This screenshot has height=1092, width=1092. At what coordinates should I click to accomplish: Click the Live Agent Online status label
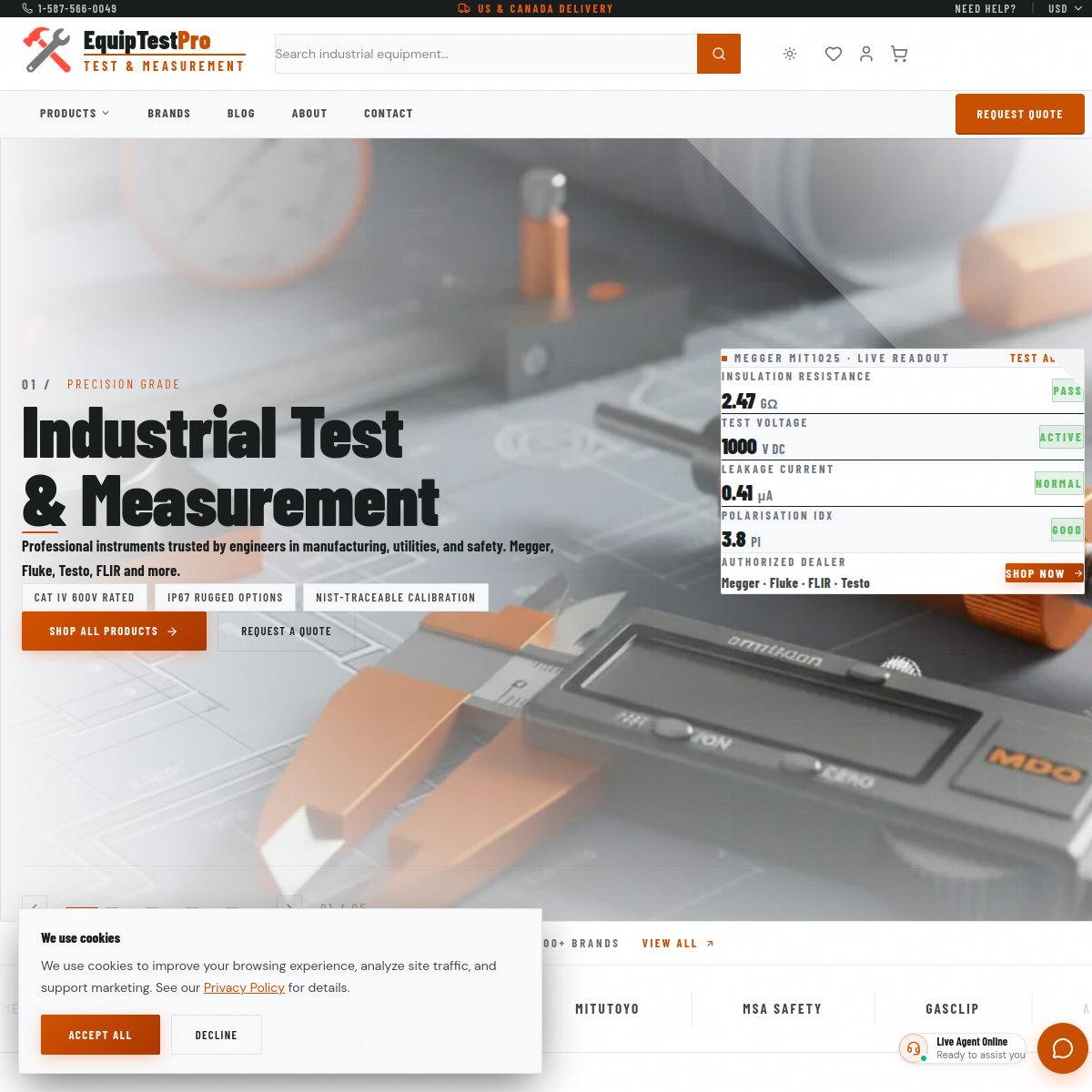(972, 1042)
